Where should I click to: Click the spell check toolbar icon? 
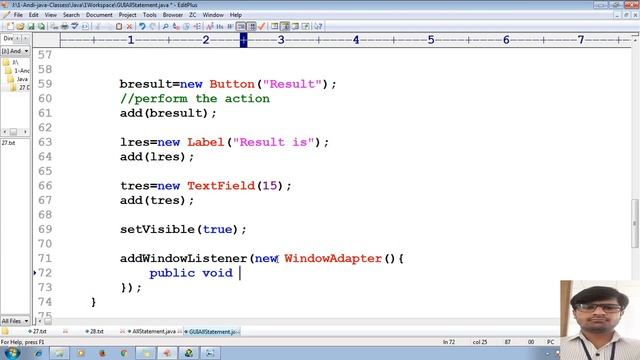pos(75,27)
